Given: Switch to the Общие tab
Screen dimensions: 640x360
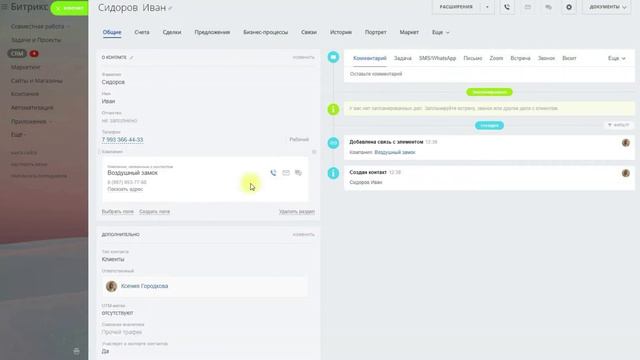Looking at the screenshot, I should pos(112,32).
